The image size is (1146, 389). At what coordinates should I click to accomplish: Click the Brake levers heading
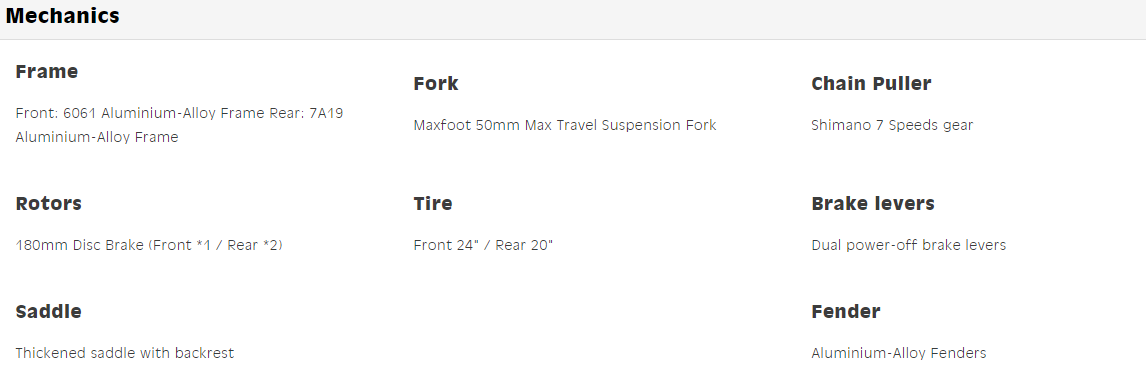(x=873, y=203)
